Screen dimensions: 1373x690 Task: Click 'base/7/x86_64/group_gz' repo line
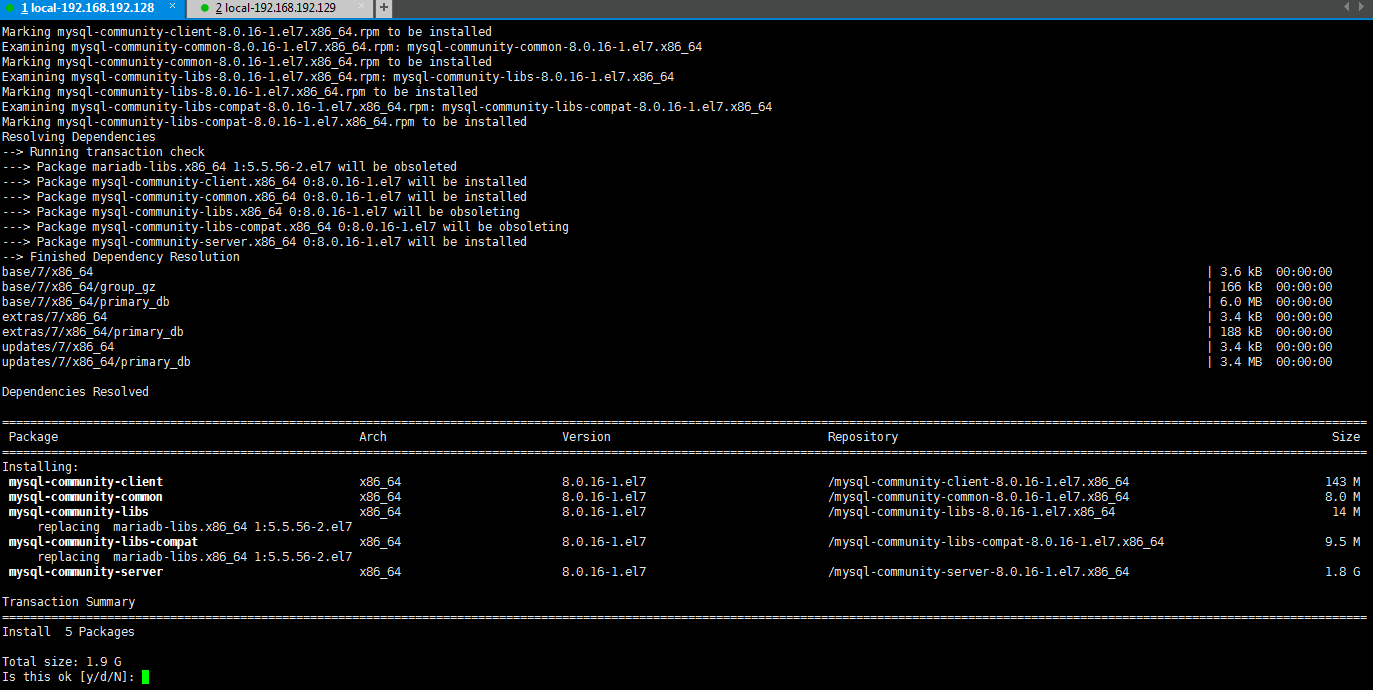[79, 287]
